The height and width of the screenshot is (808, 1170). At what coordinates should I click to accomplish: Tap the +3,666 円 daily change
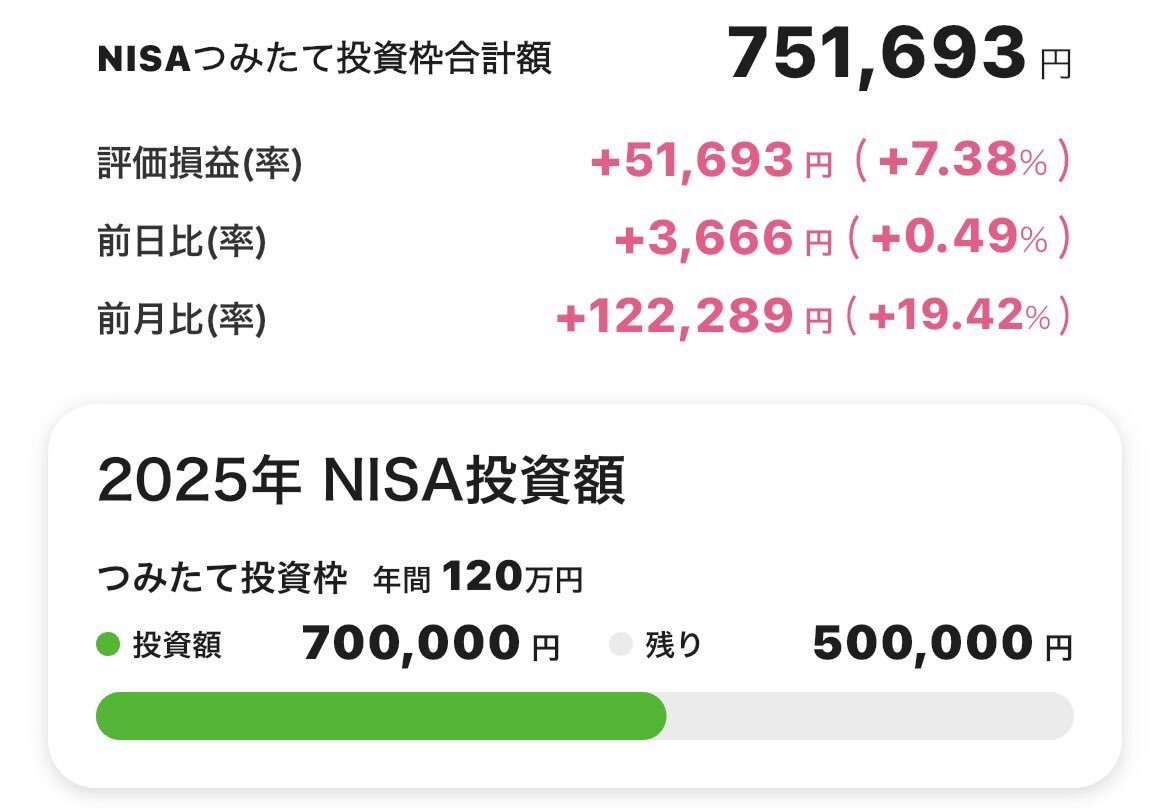pyautogui.click(x=723, y=238)
